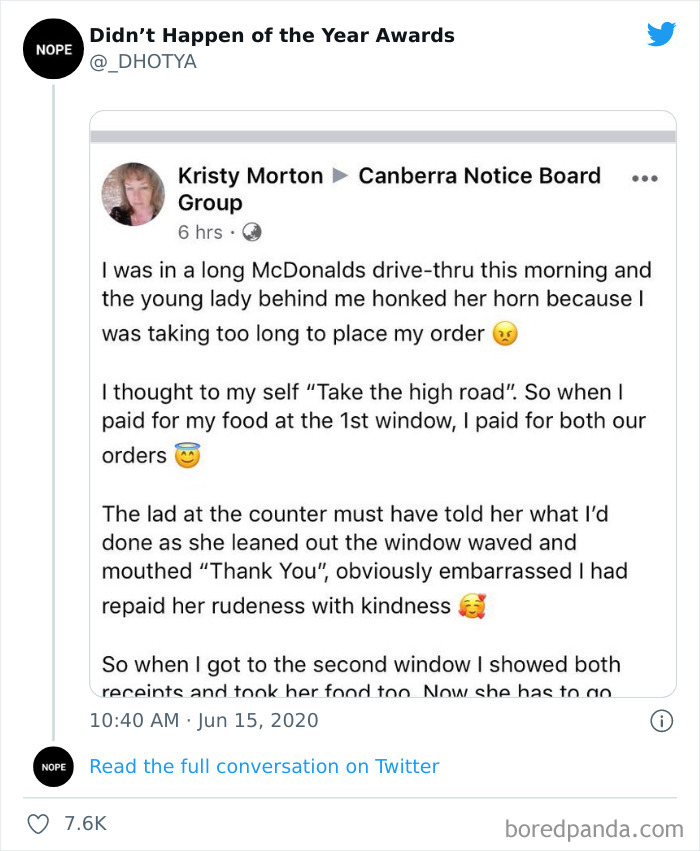Click the globe public-privacy icon

point(251,232)
